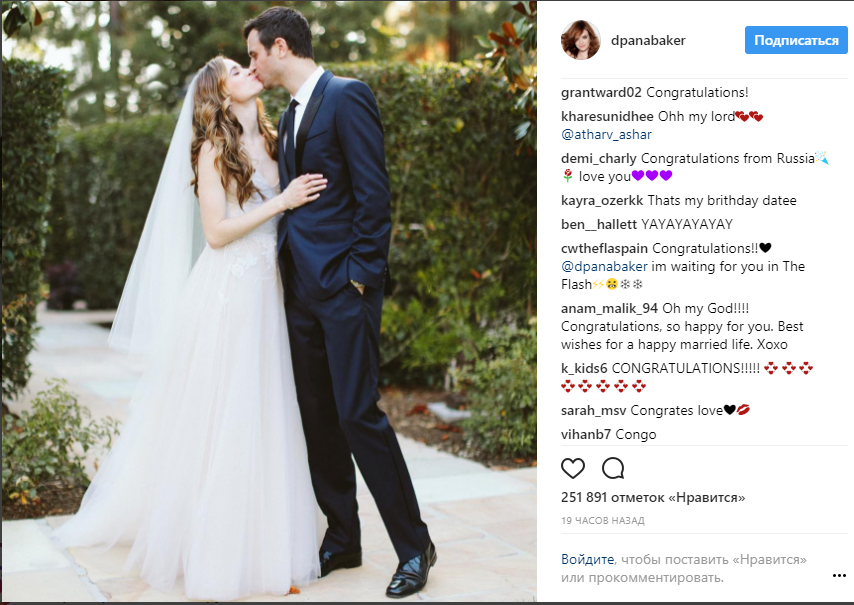Open cwtheflaspain's profile
Image resolution: width=854 pixels, height=605 pixels.
click(x=604, y=249)
